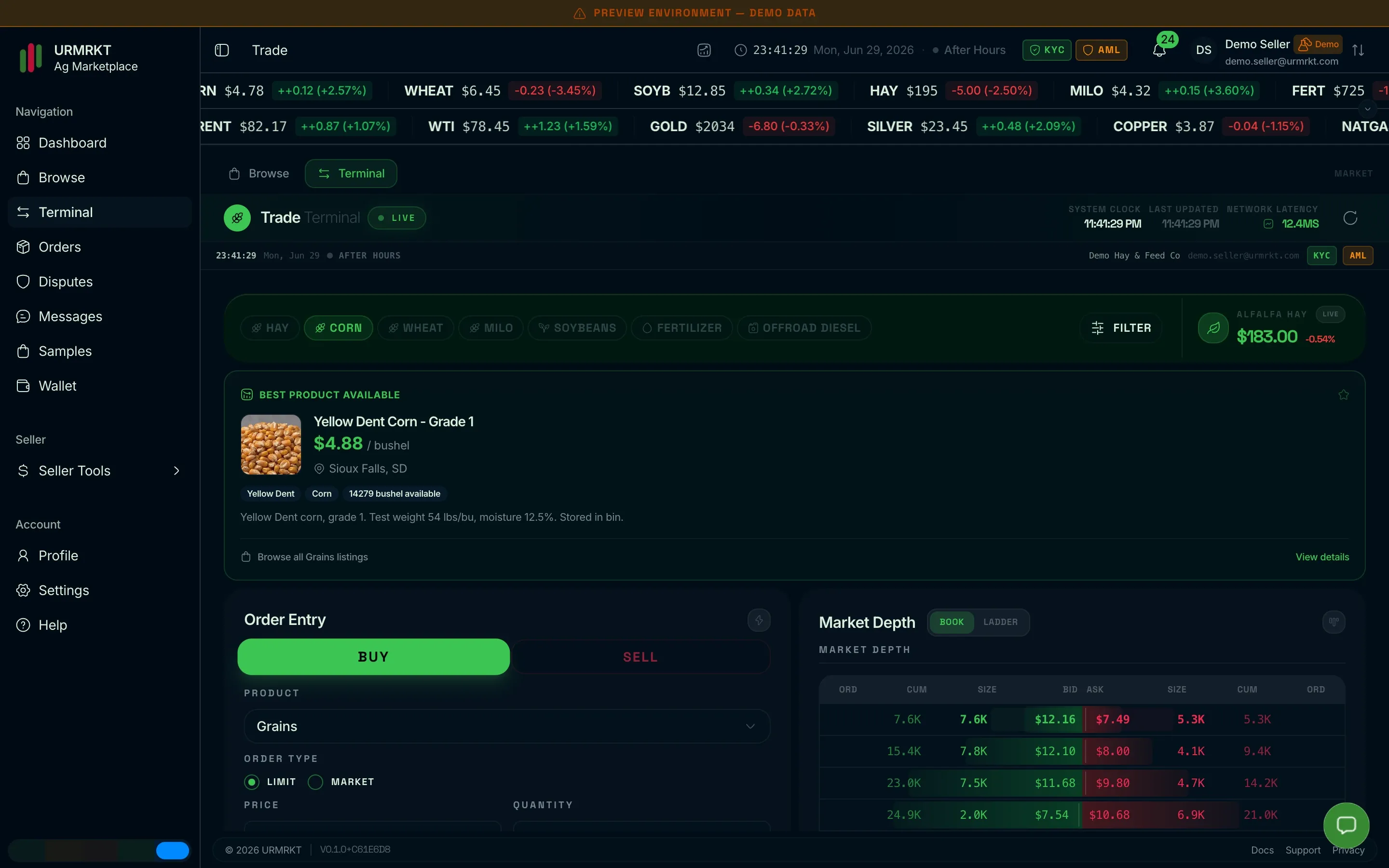Click the View details link

click(1322, 557)
